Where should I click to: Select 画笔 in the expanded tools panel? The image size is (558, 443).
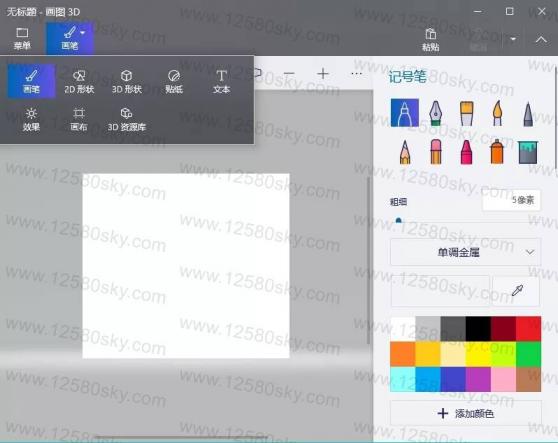(31, 81)
